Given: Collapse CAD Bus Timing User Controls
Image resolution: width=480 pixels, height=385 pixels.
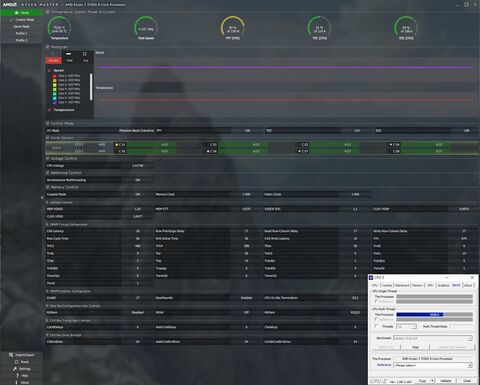Looking at the screenshot, I should click(x=47, y=320).
